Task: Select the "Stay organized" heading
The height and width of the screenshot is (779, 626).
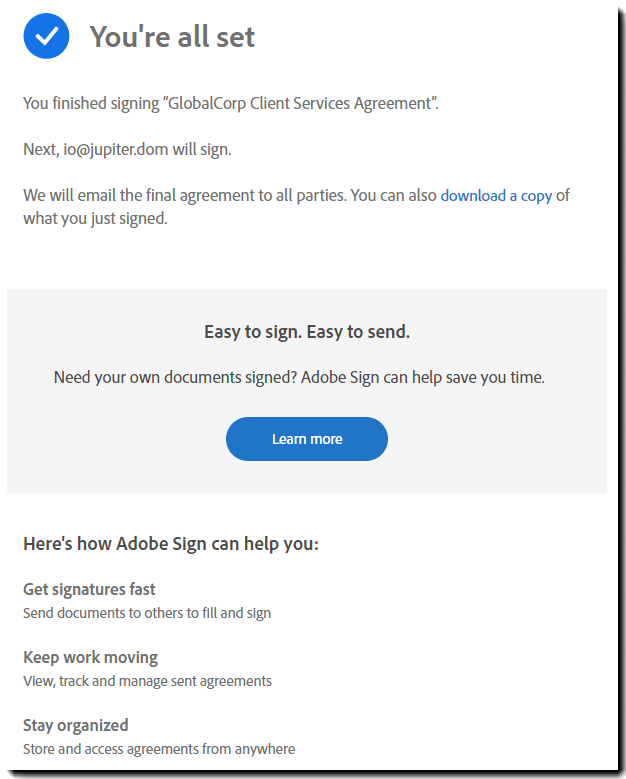Action: point(75,726)
